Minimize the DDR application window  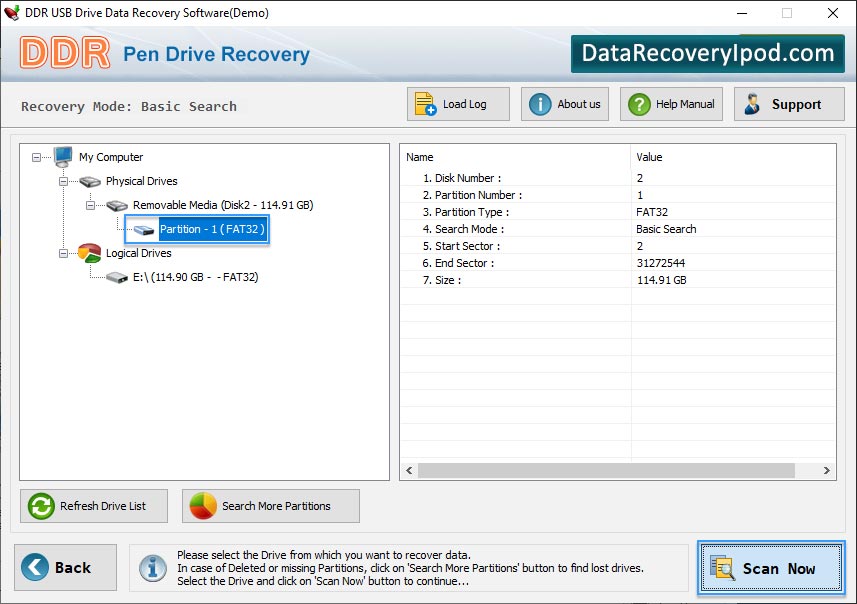click(x=742, y=13)
